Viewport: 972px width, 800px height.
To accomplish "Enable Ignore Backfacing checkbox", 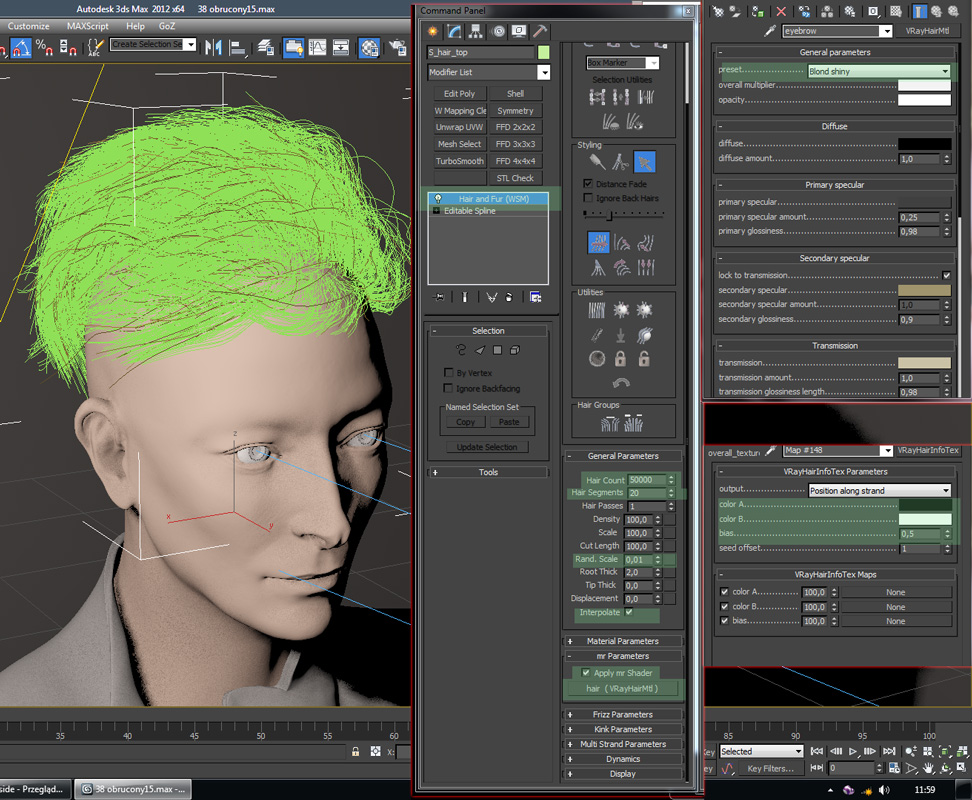I will click(x=448, y=388).
